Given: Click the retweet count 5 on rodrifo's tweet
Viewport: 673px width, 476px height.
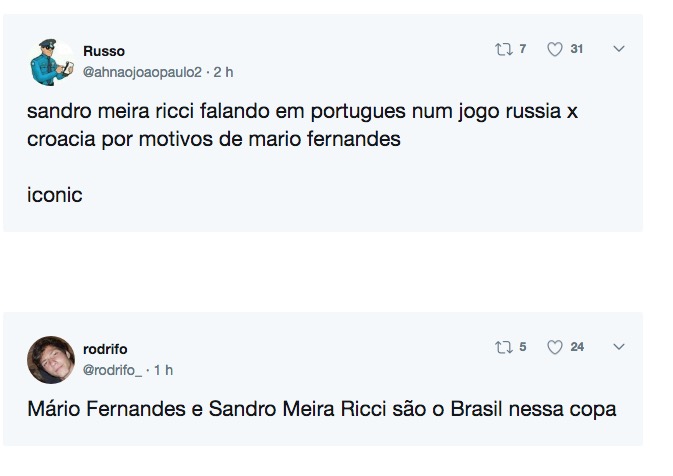Looking at the screenshot, I should click(522, 347).
